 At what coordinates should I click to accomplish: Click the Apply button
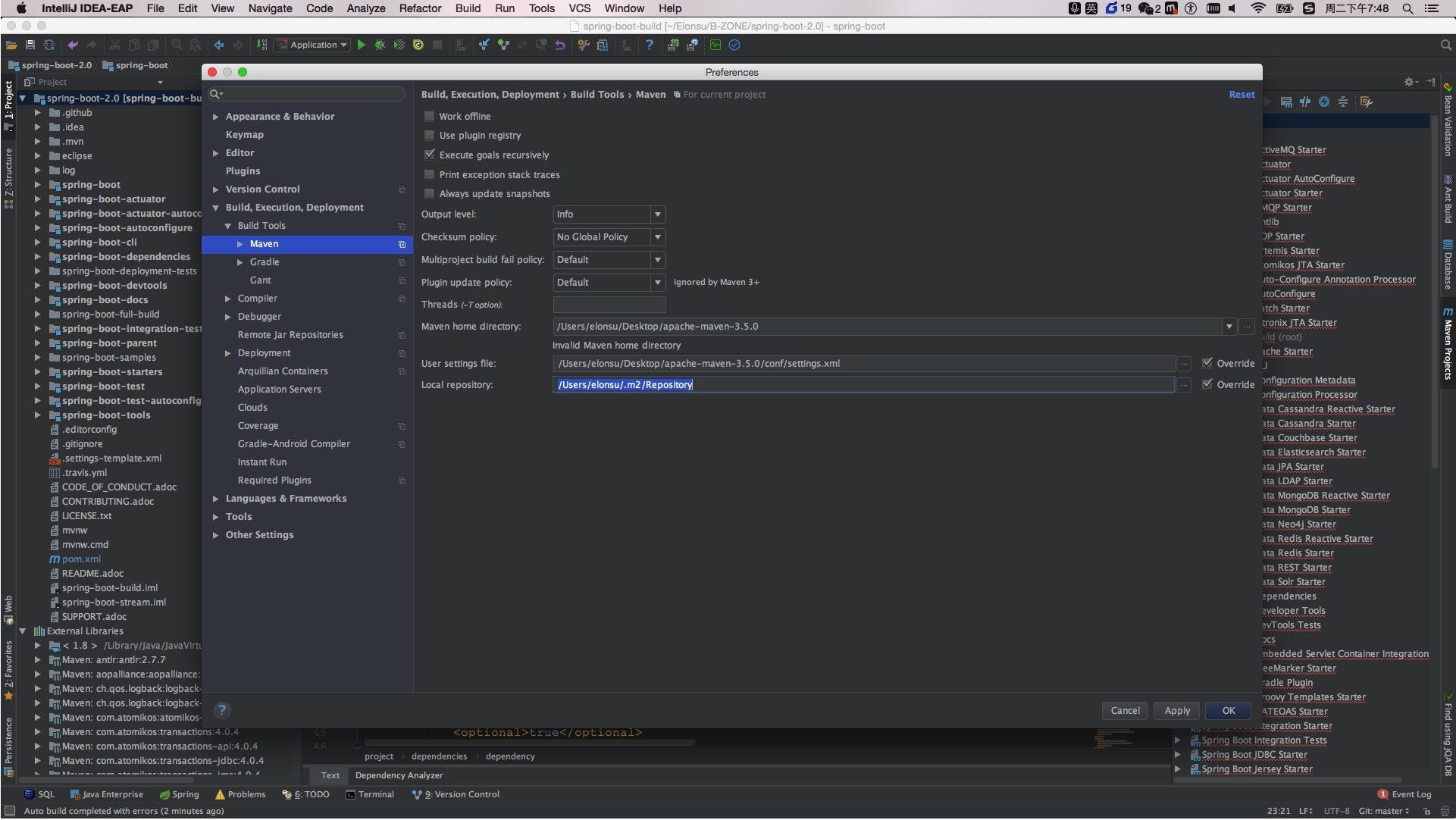(1177, 711)
